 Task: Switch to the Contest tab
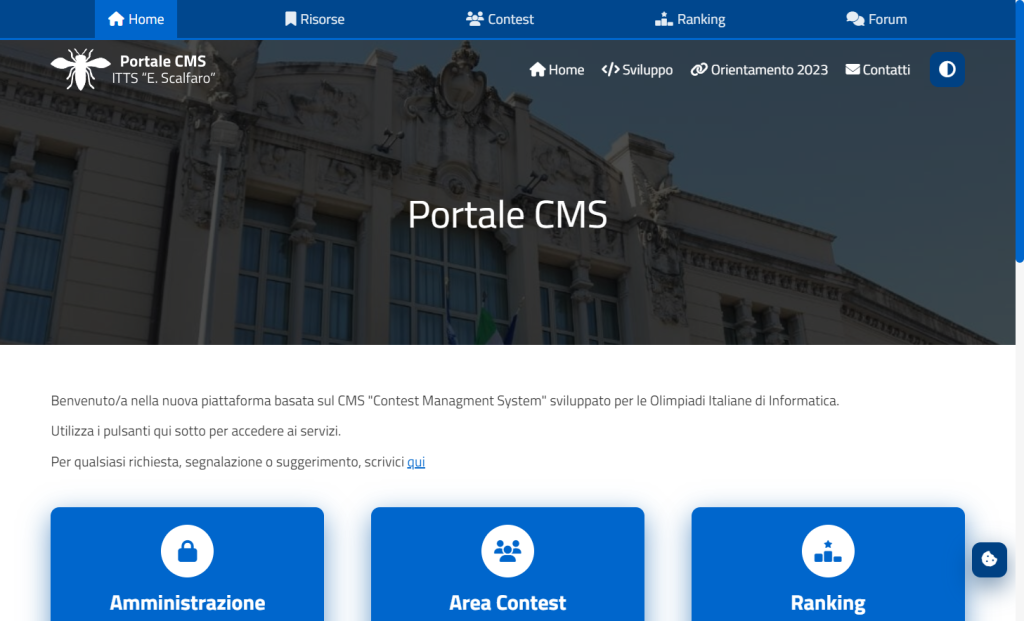click(x=500, y=19)
